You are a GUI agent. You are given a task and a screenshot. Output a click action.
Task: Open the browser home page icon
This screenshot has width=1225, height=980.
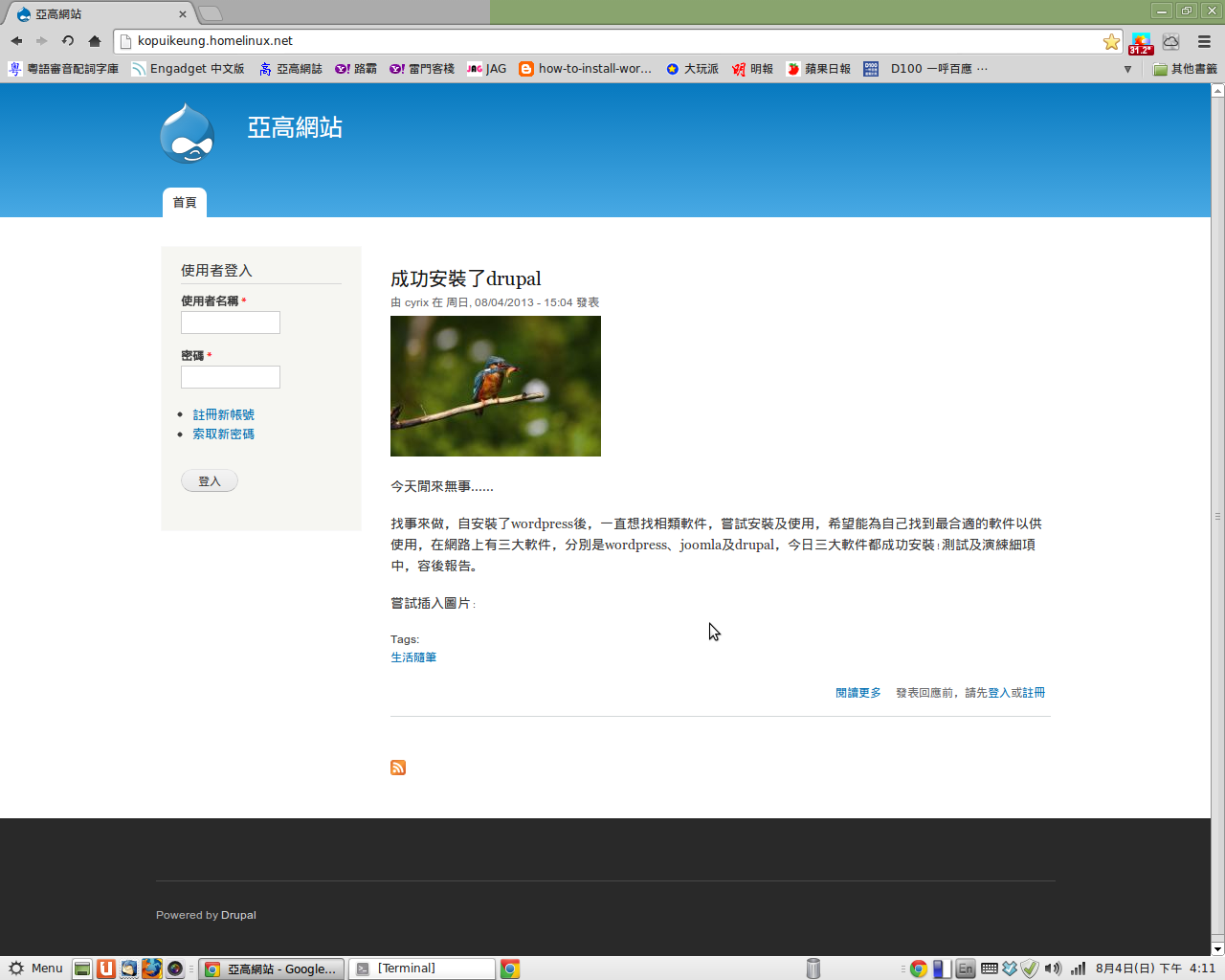pyautogui.click(x=94, y=41)
